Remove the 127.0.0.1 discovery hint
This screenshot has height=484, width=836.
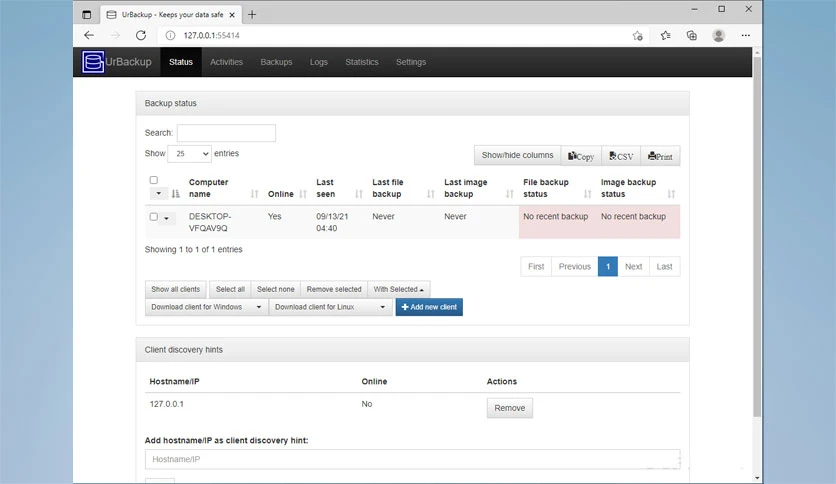click(x=510, y=408)
